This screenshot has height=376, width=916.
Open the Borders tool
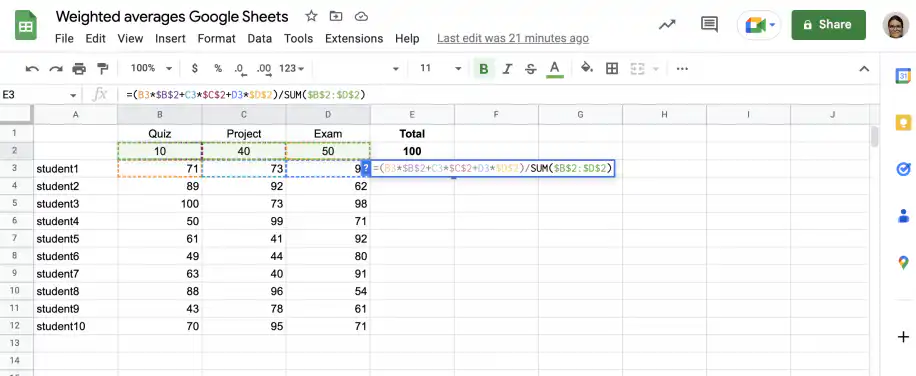[612, 69]
